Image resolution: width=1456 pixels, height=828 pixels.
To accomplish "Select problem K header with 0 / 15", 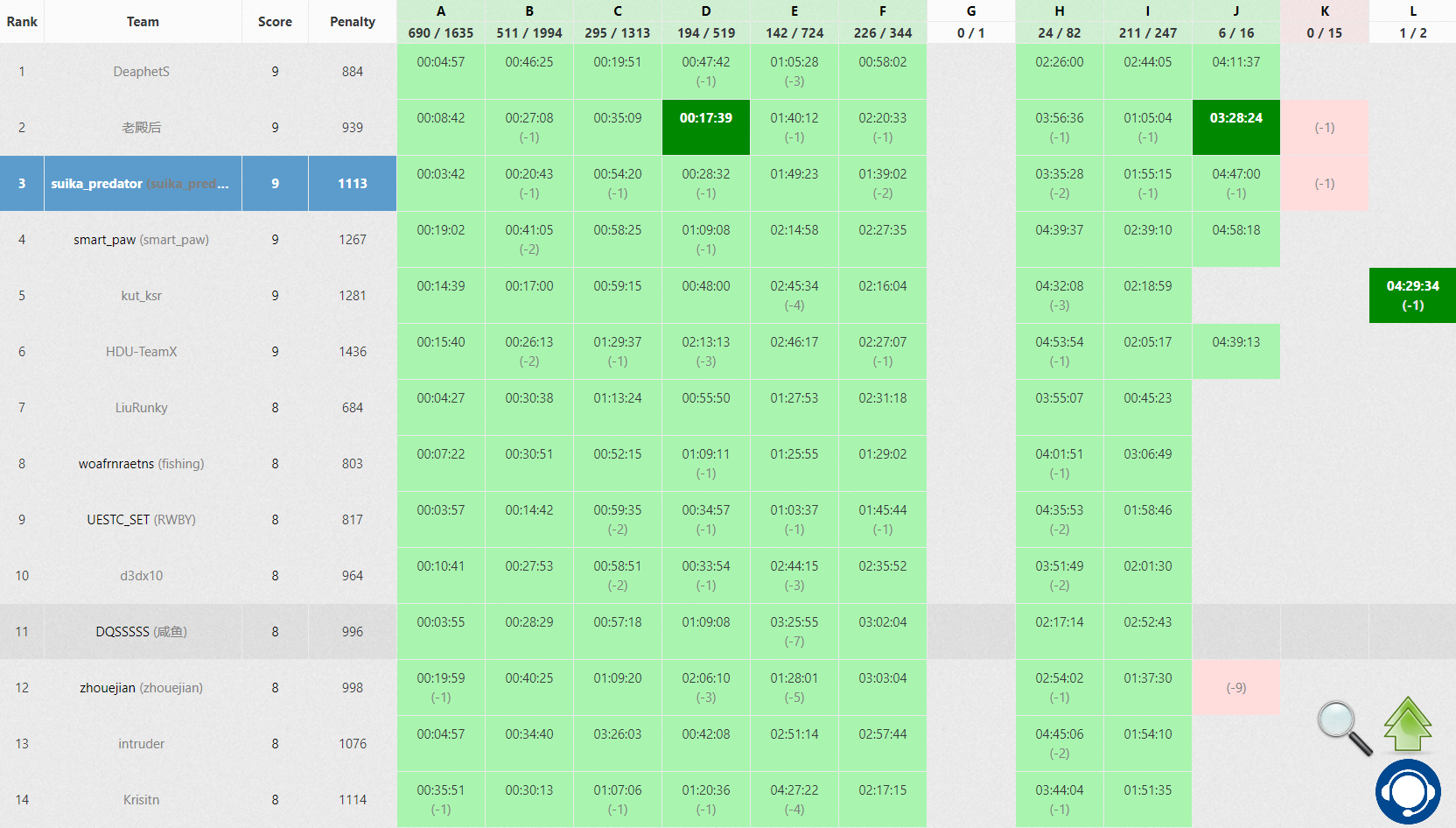I will coord(1324,22).
